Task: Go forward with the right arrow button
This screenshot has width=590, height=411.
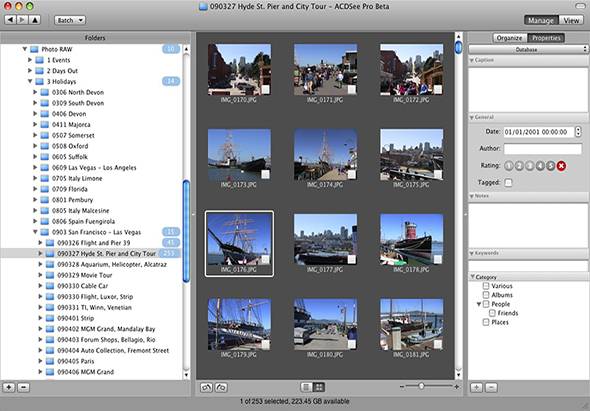Action: coord(23,20)
